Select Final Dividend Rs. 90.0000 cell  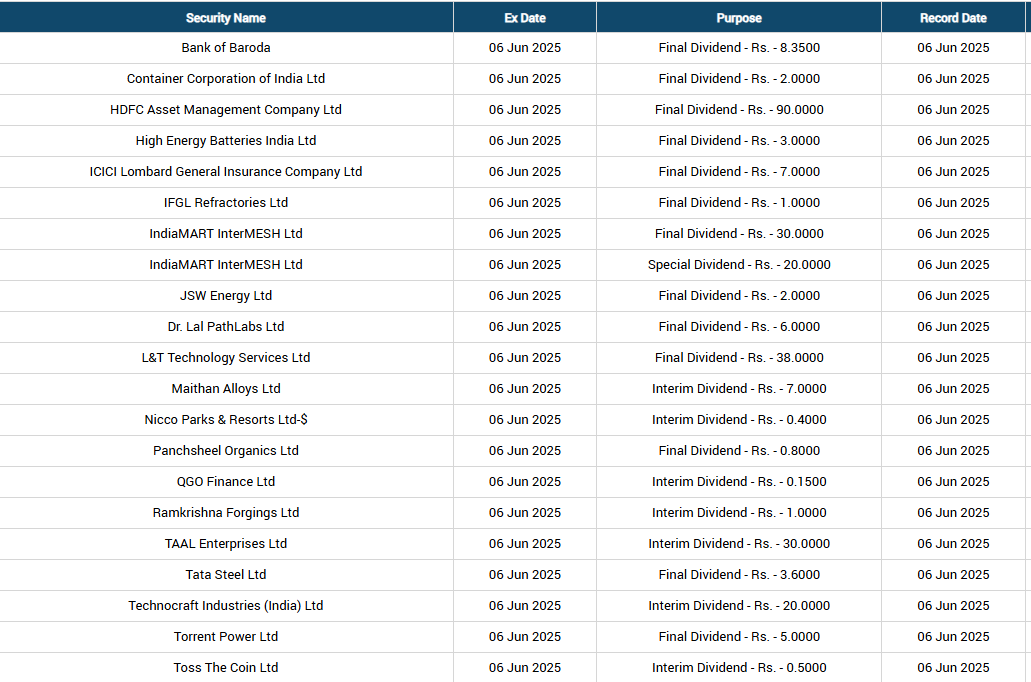point(739,109)
